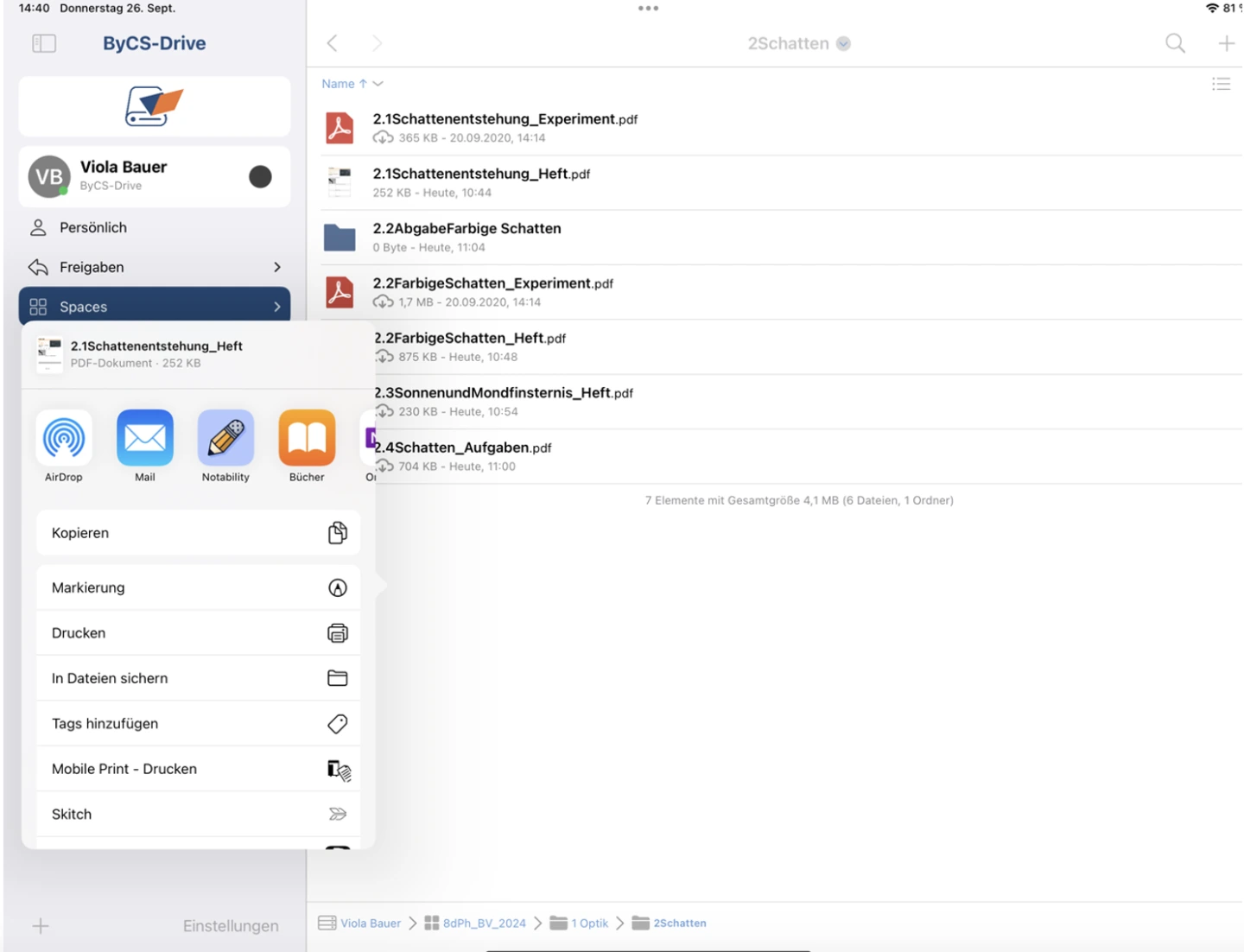Screen dimensions: 1244x952
Task: Tap the plus icon in top bar
Action: (x=1226, y=43)
